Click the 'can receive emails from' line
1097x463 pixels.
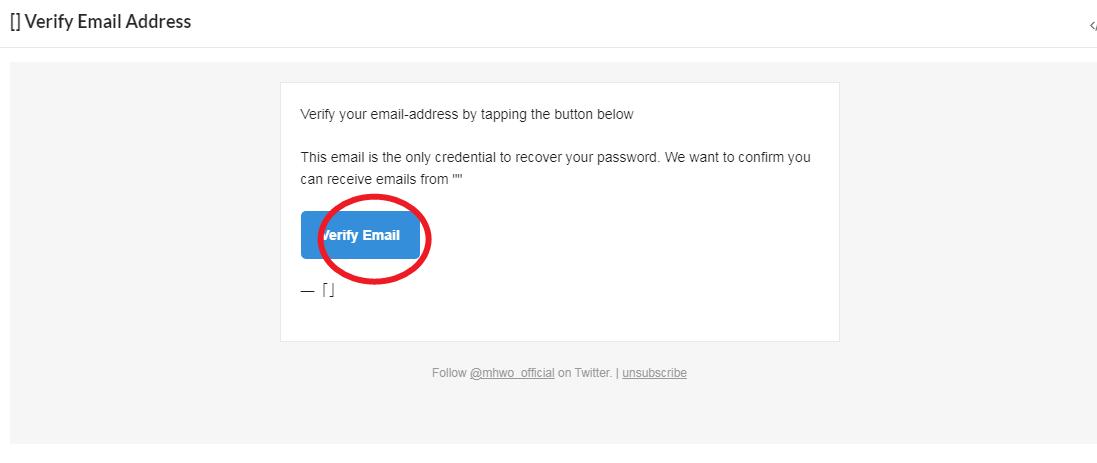coord(374,179)
